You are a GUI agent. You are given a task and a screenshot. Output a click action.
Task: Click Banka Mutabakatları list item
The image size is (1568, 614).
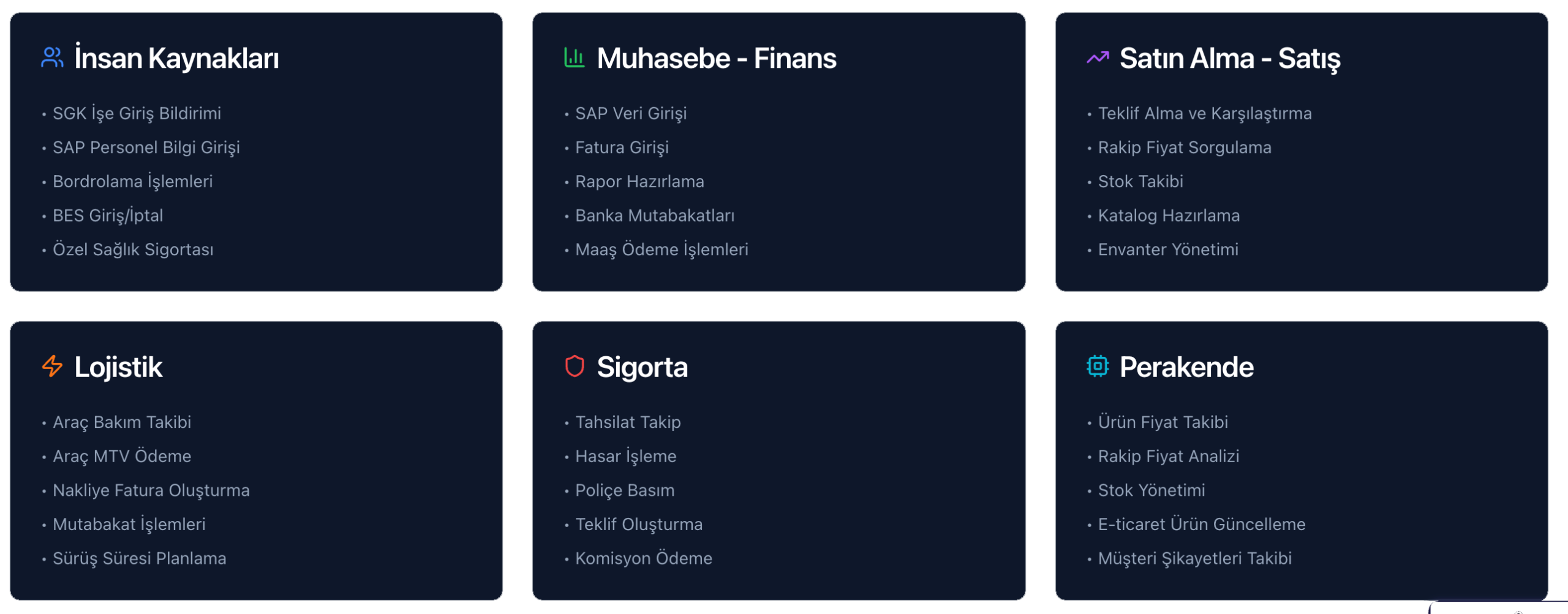tap(654, 216)
